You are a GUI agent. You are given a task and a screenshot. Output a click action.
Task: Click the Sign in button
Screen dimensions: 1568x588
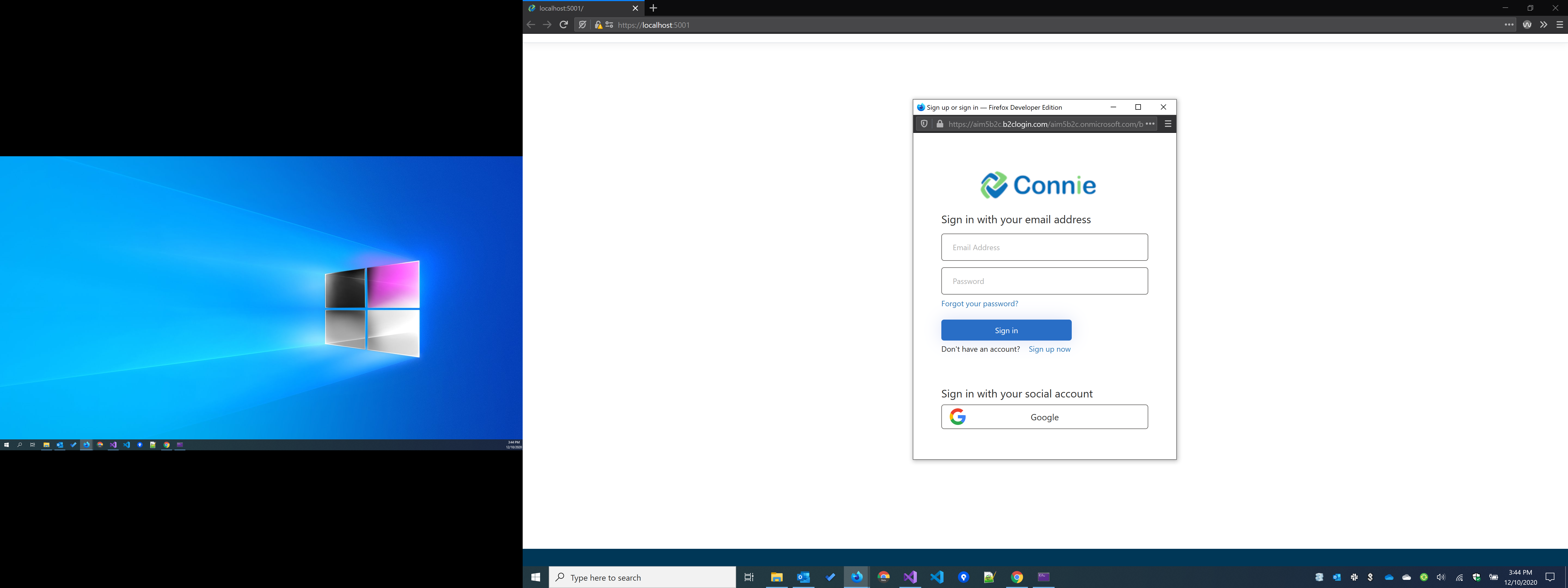point(1006,330)
